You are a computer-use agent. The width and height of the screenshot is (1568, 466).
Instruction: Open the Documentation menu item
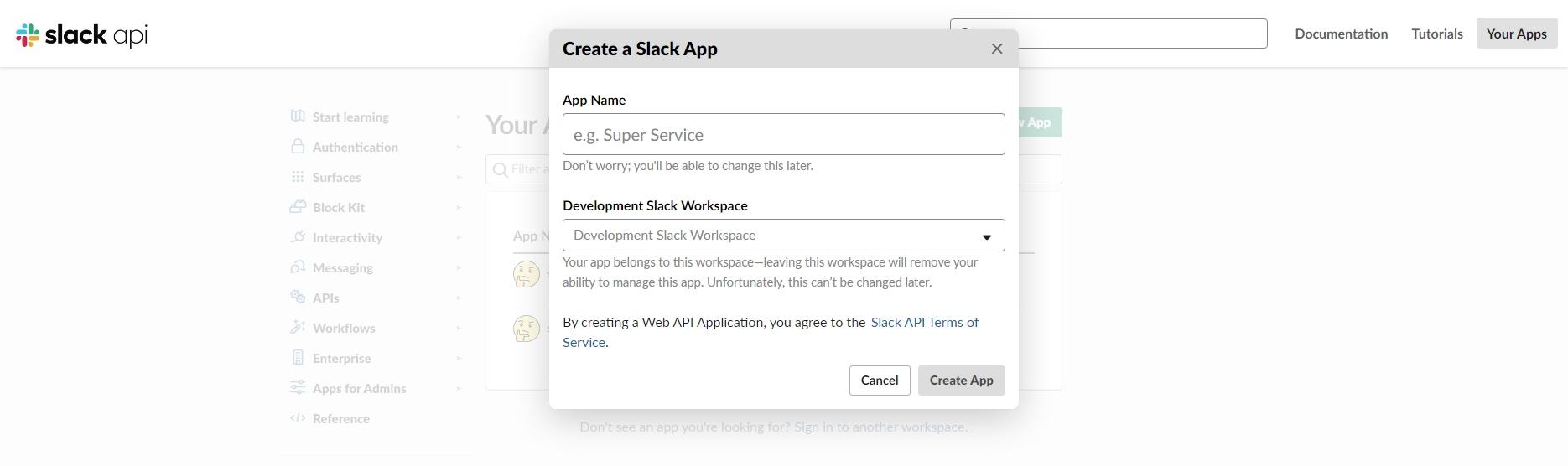(x=1341, y=34)
